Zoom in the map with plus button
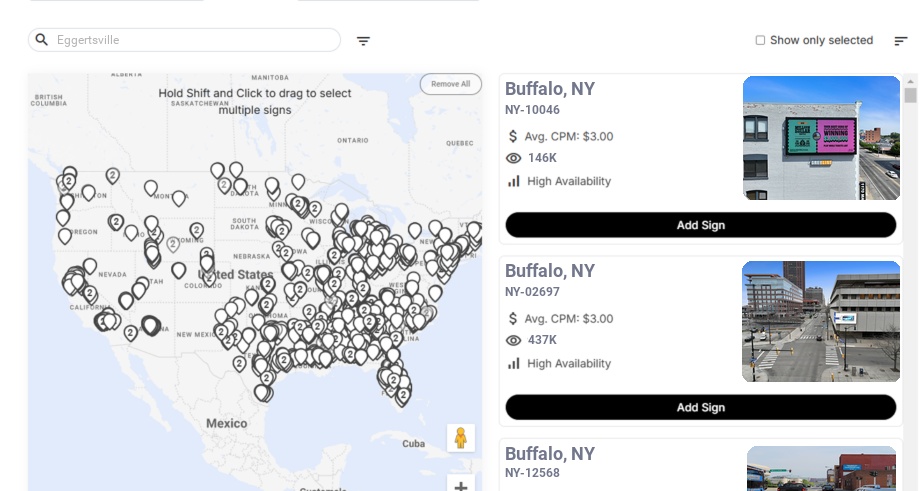This screenshot has width=920, height=491. click(461, 485)
